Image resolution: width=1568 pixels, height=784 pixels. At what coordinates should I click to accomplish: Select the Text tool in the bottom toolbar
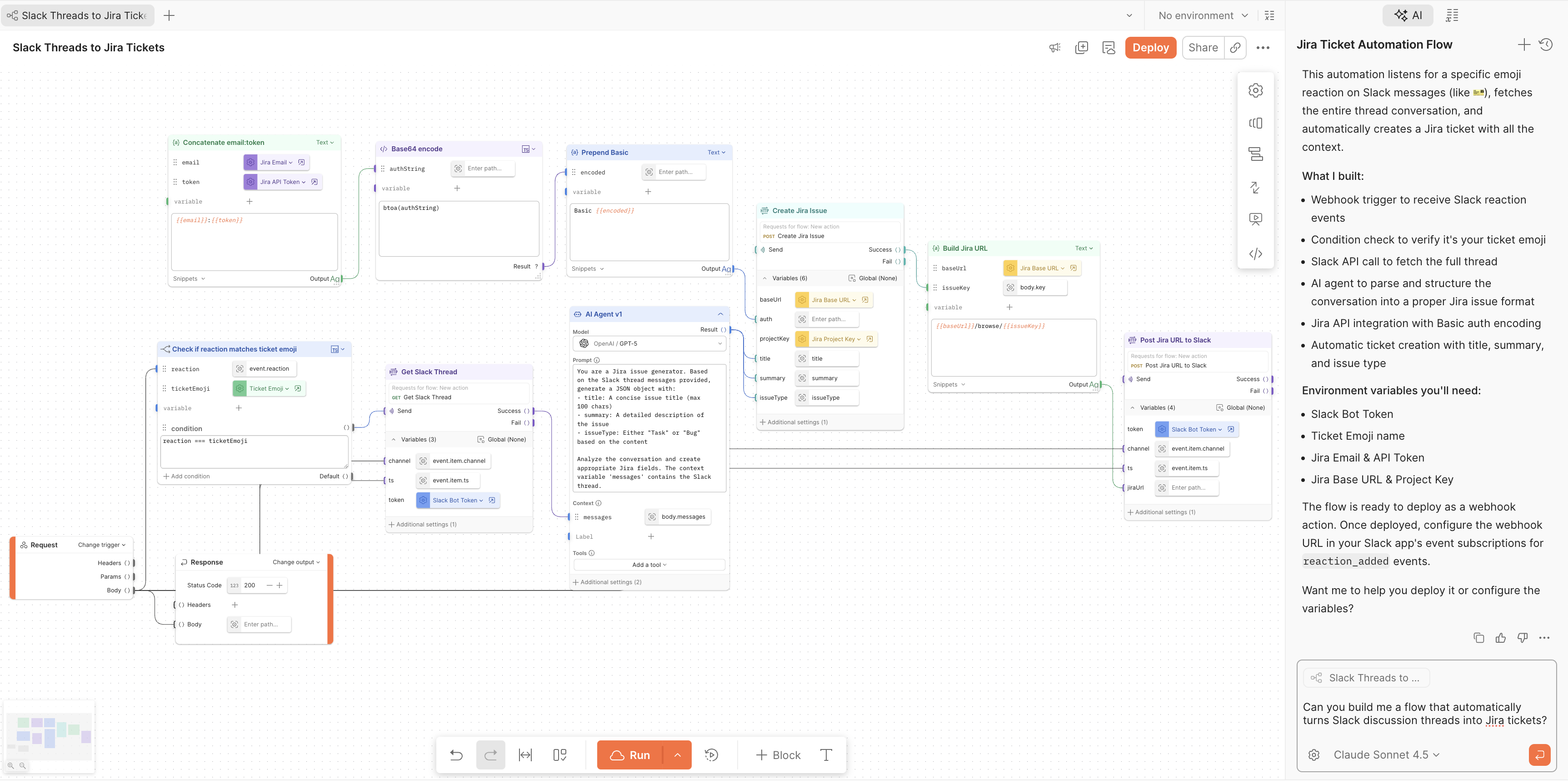pyautogui.click(x=826, y=755)
